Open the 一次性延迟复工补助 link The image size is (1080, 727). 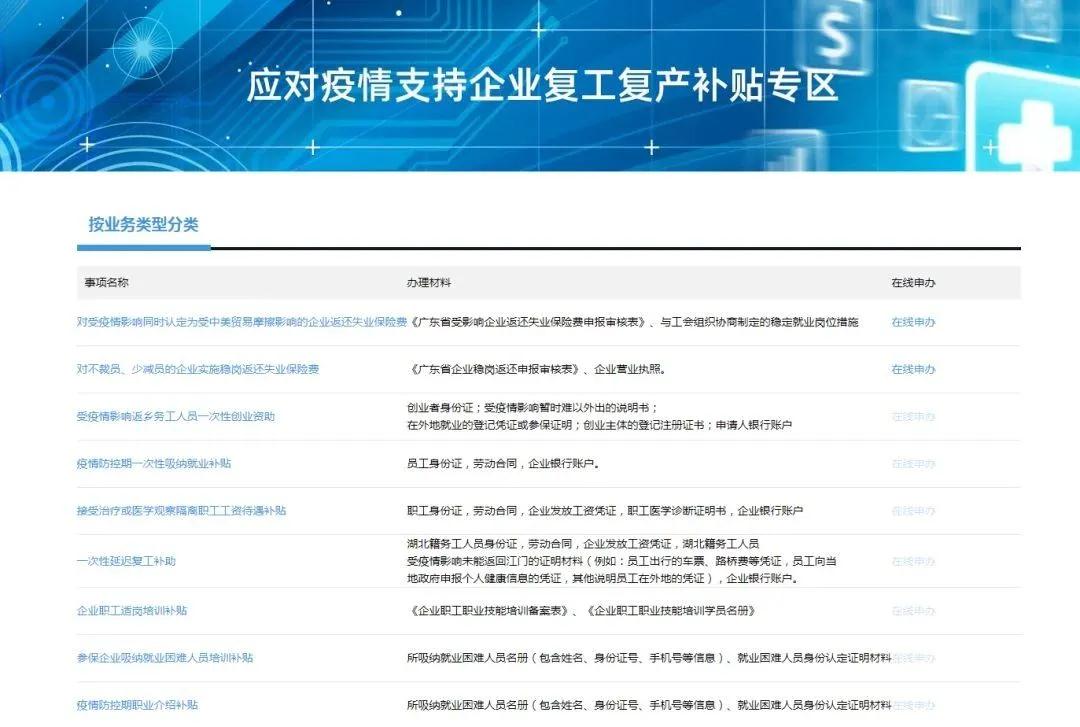tap(126, 561)
